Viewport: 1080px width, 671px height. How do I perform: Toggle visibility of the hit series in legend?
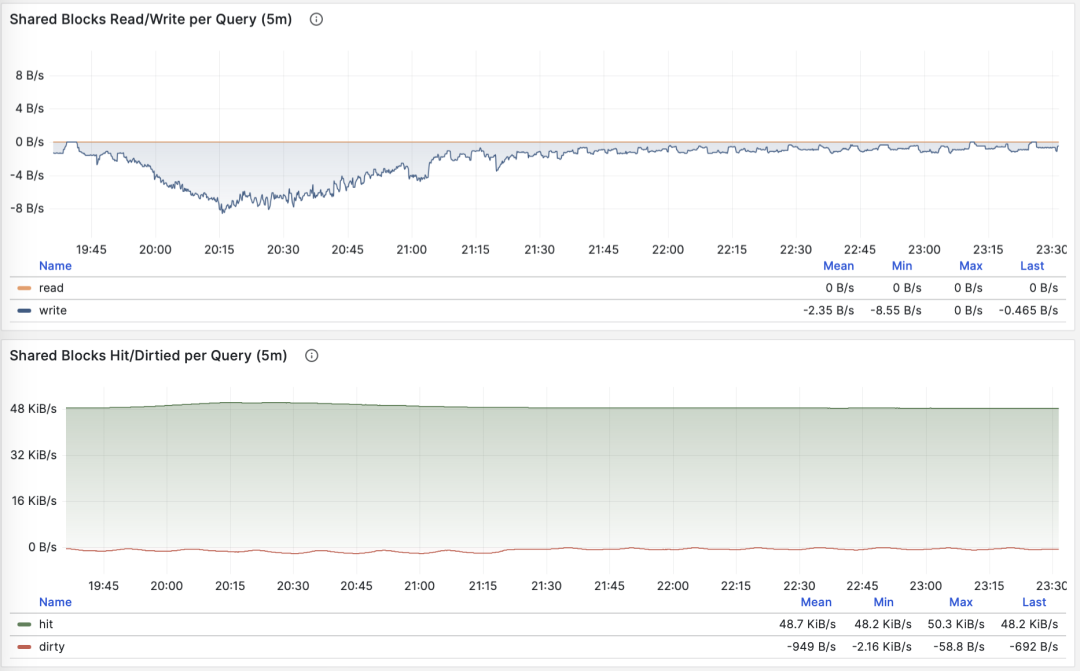(46, 624)
